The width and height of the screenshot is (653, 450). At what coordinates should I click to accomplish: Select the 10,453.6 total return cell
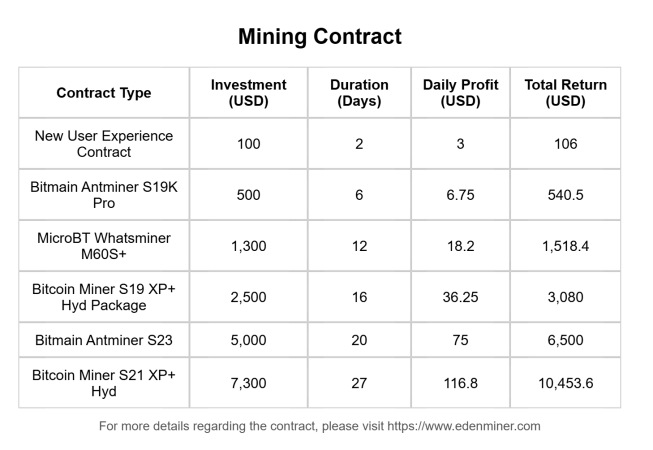pos(565,384)
